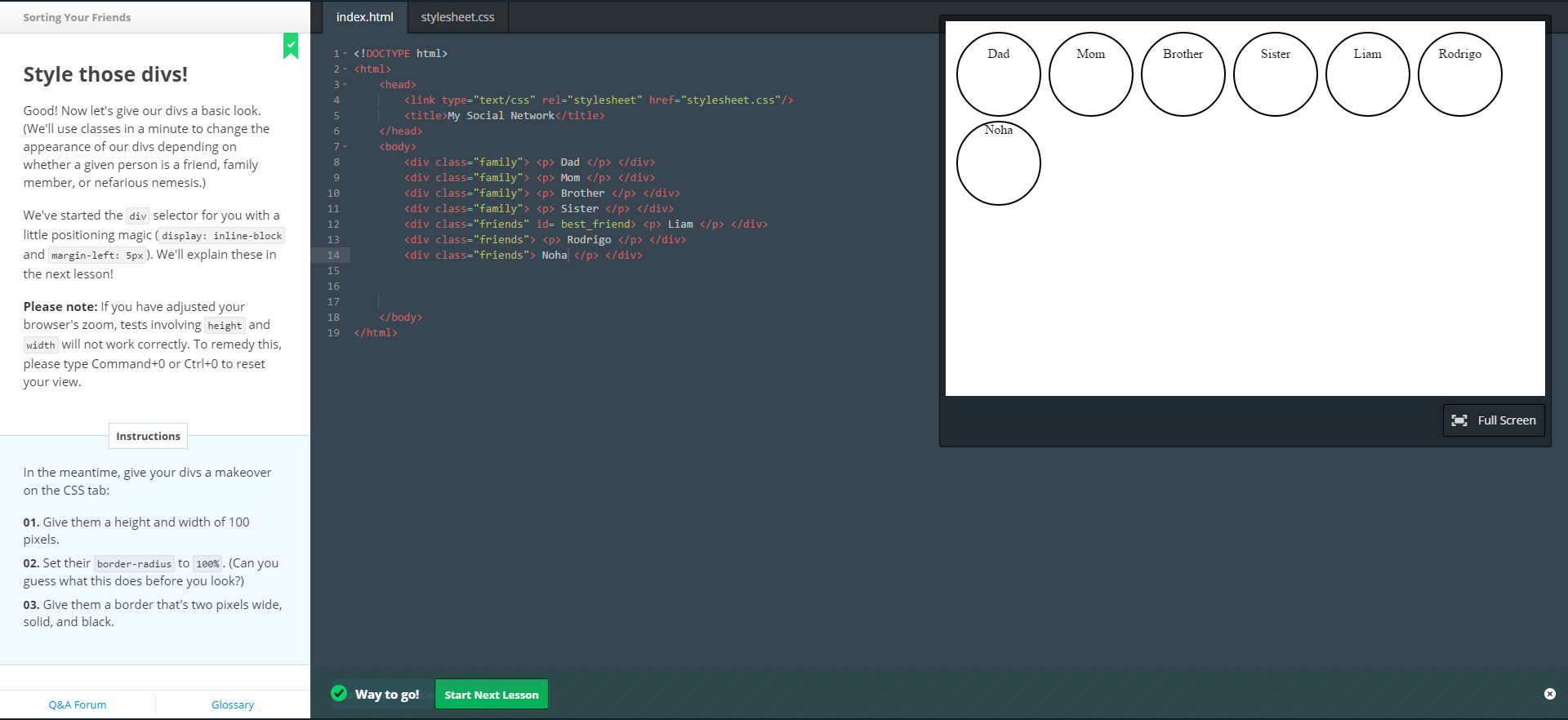1568x720 pixels.
Task: Click the green bookmark checkmark icon
Action: coord(291,46)
